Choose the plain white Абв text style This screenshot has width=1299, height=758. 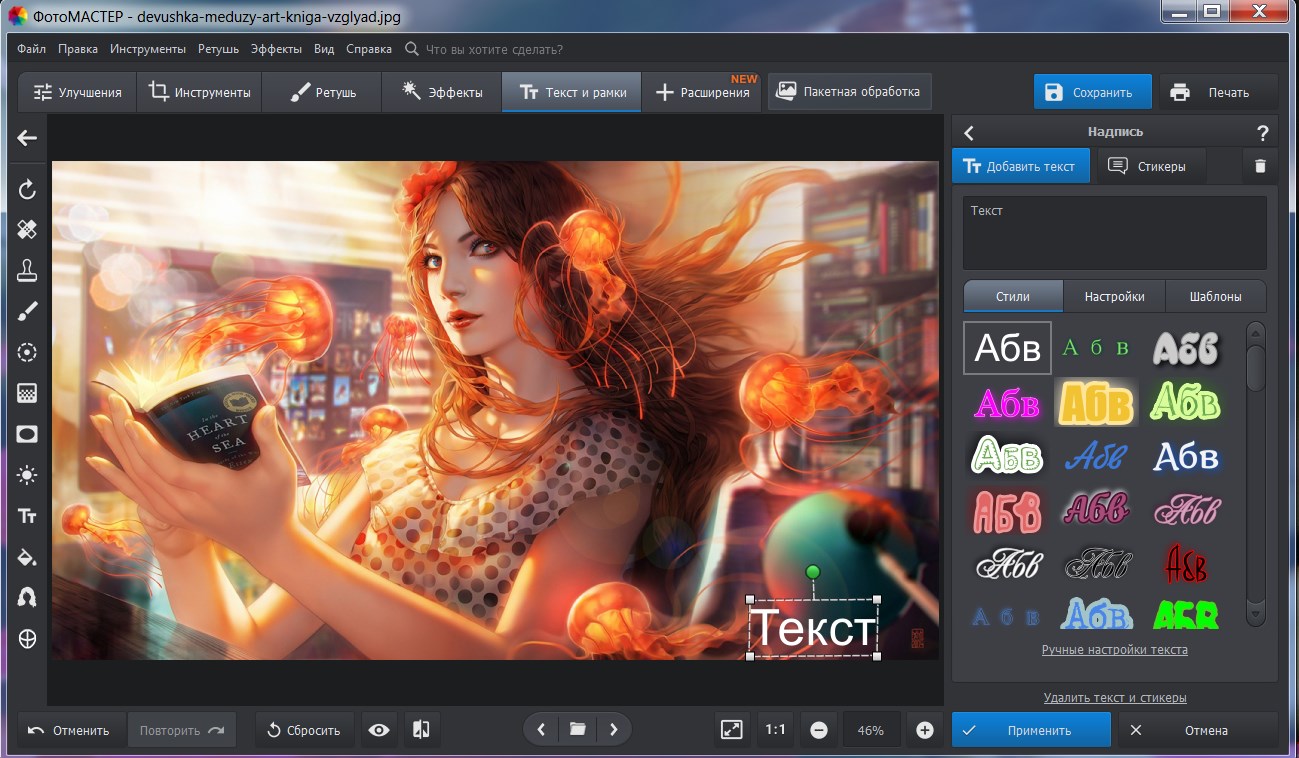(x=1007, y=348)
